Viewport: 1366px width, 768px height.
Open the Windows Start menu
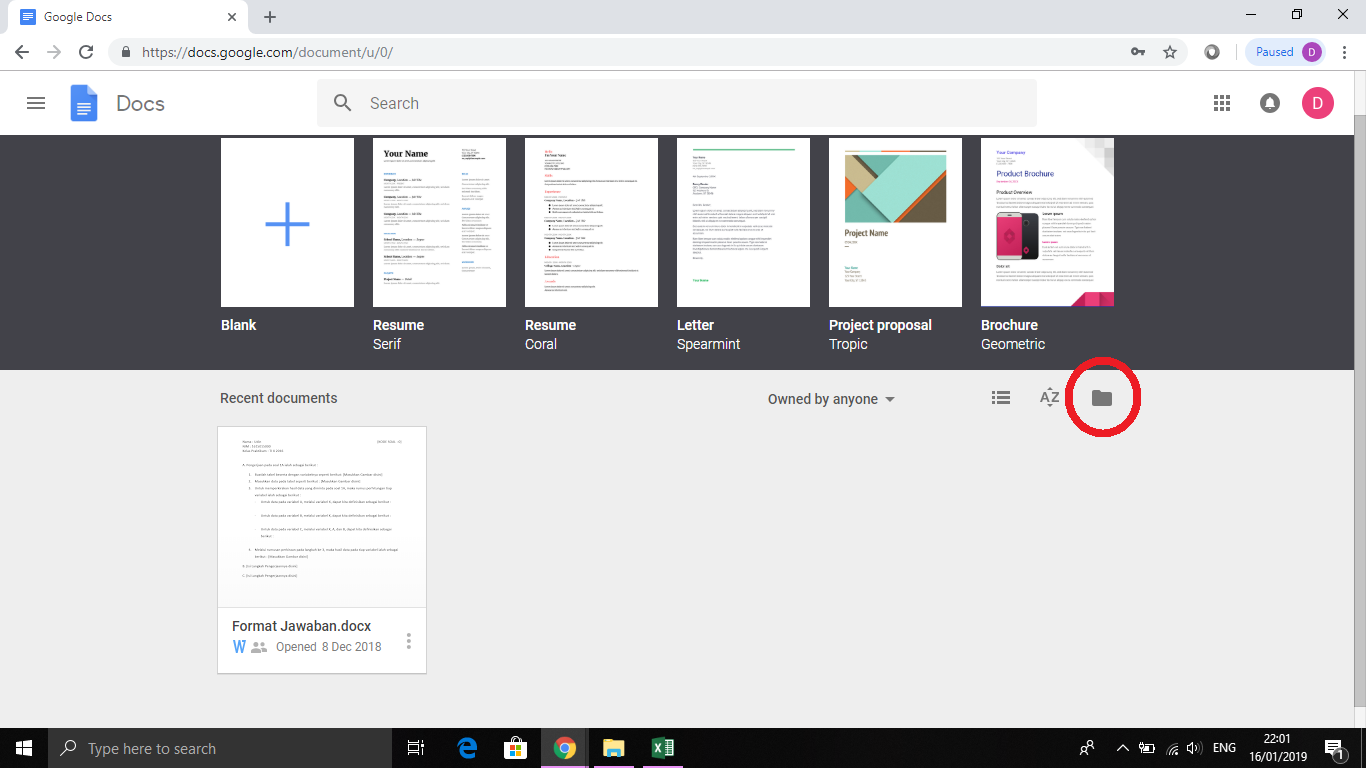[24, 748]
